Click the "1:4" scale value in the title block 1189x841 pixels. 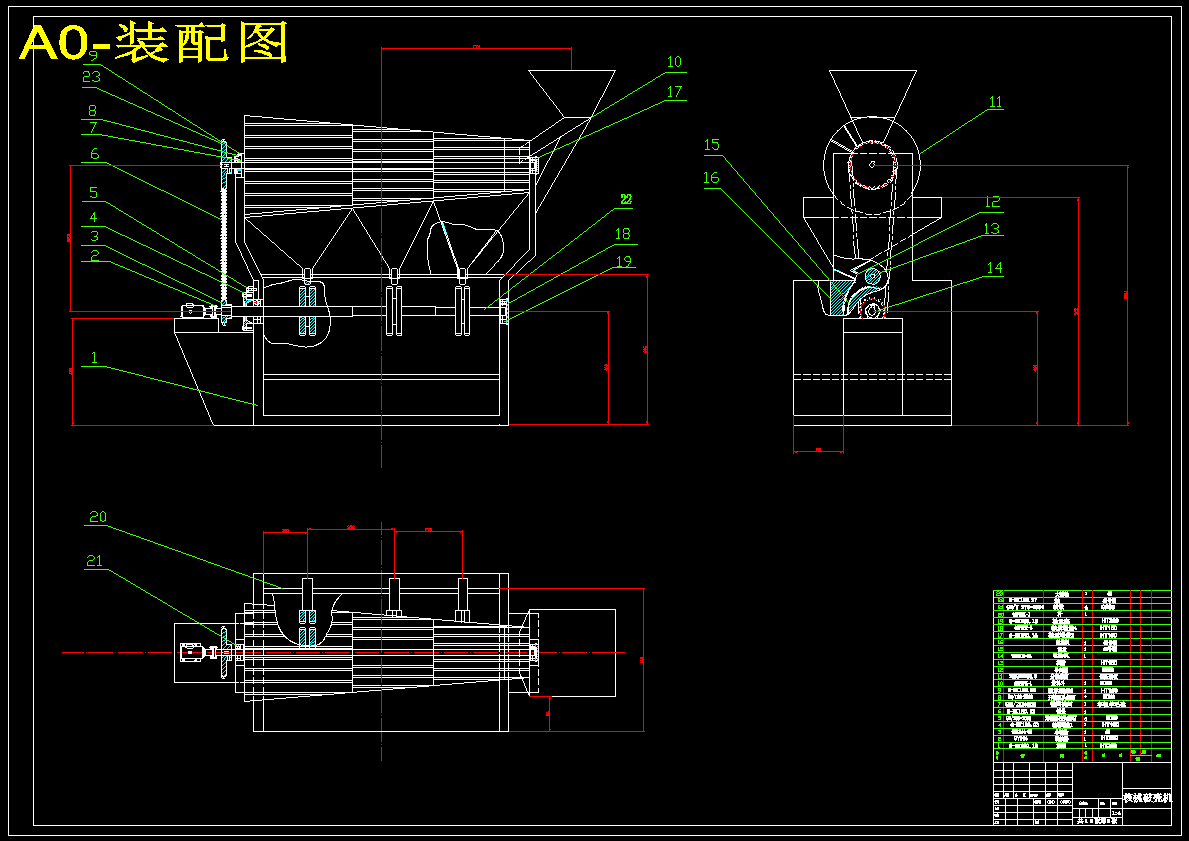click(x=1116, y=812)
